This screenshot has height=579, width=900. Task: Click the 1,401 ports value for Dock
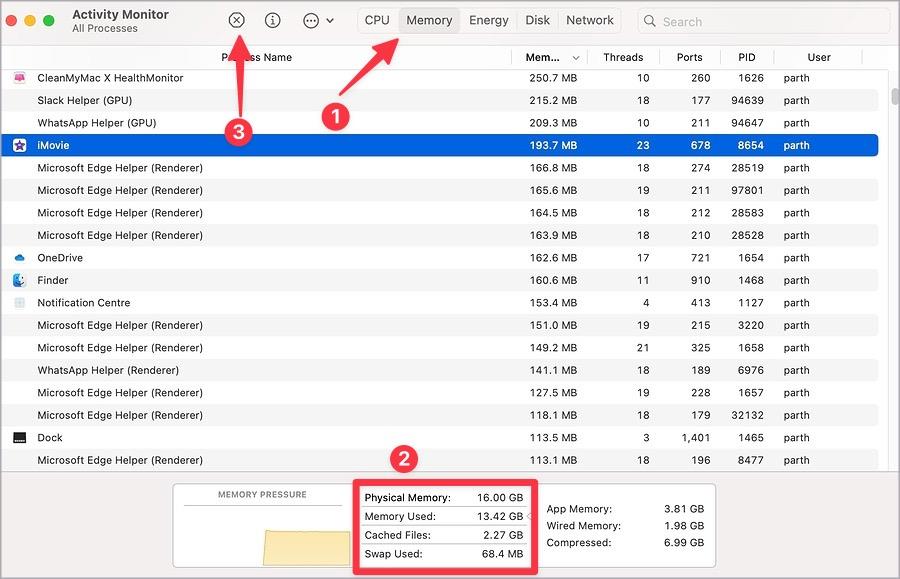point(695,437)
